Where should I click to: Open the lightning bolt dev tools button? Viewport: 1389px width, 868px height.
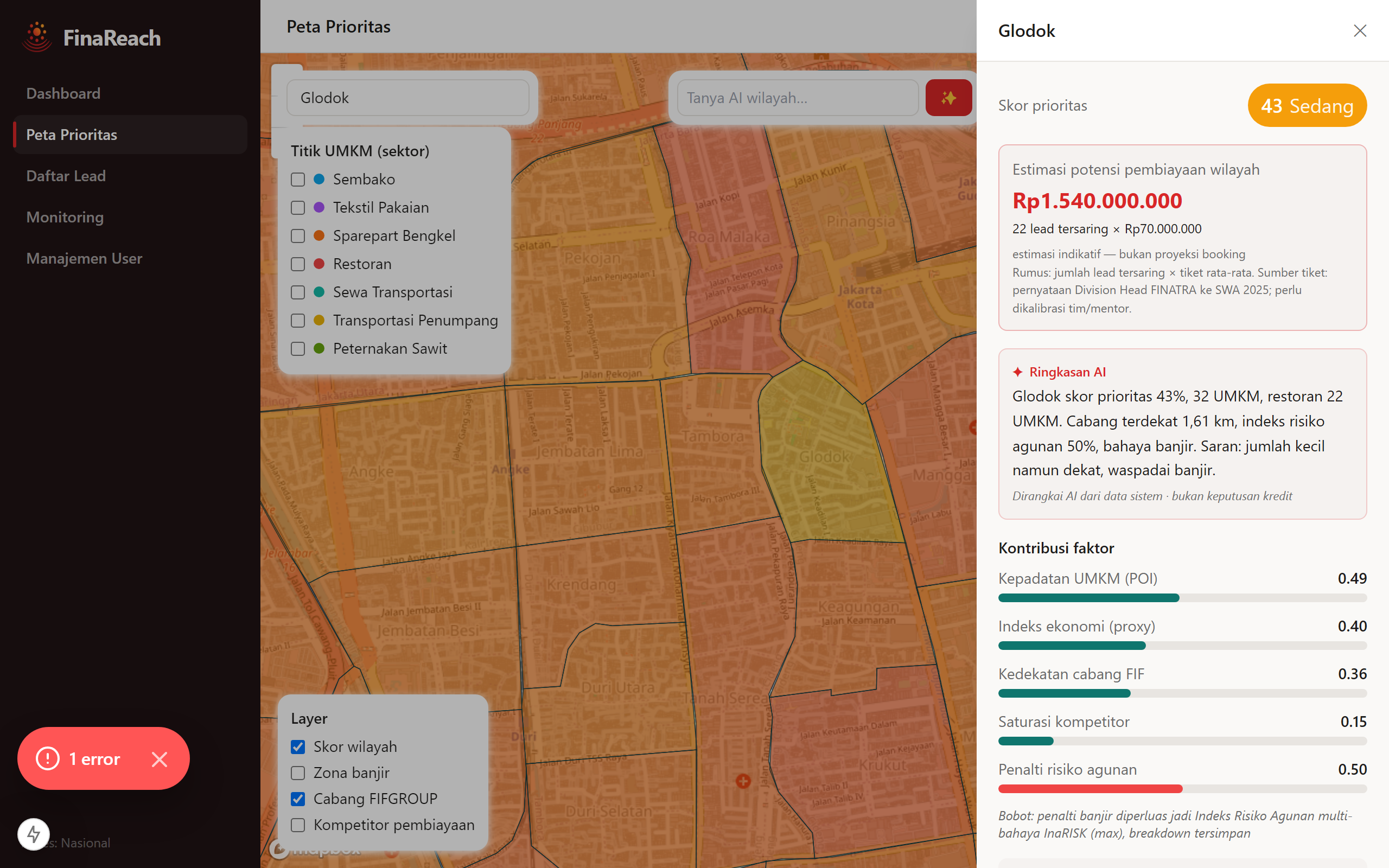click(x=33, y=834)
